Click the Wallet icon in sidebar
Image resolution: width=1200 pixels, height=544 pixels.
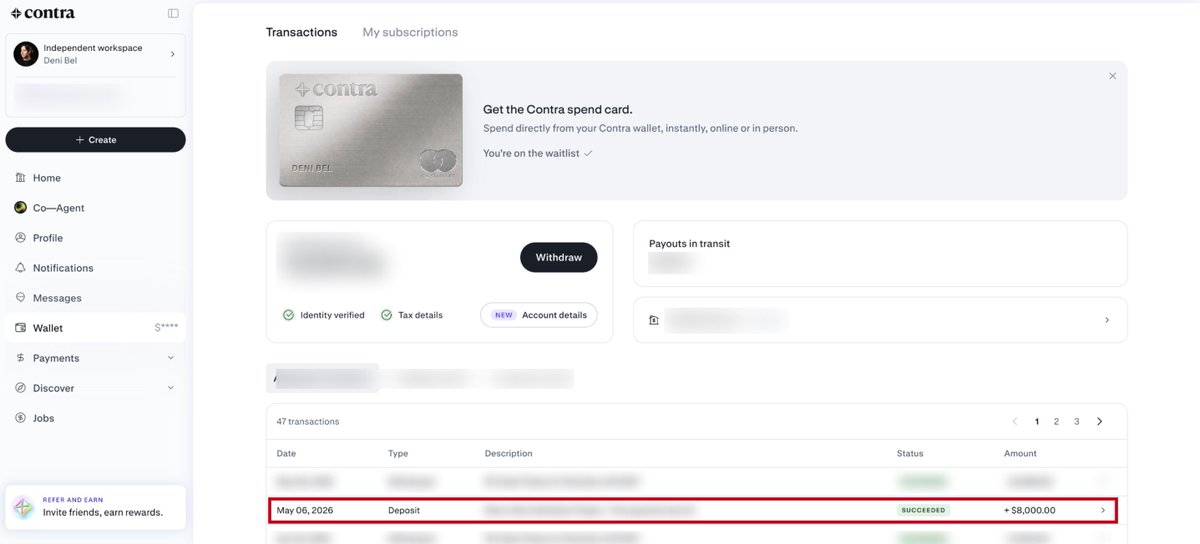tap(21, 328)
